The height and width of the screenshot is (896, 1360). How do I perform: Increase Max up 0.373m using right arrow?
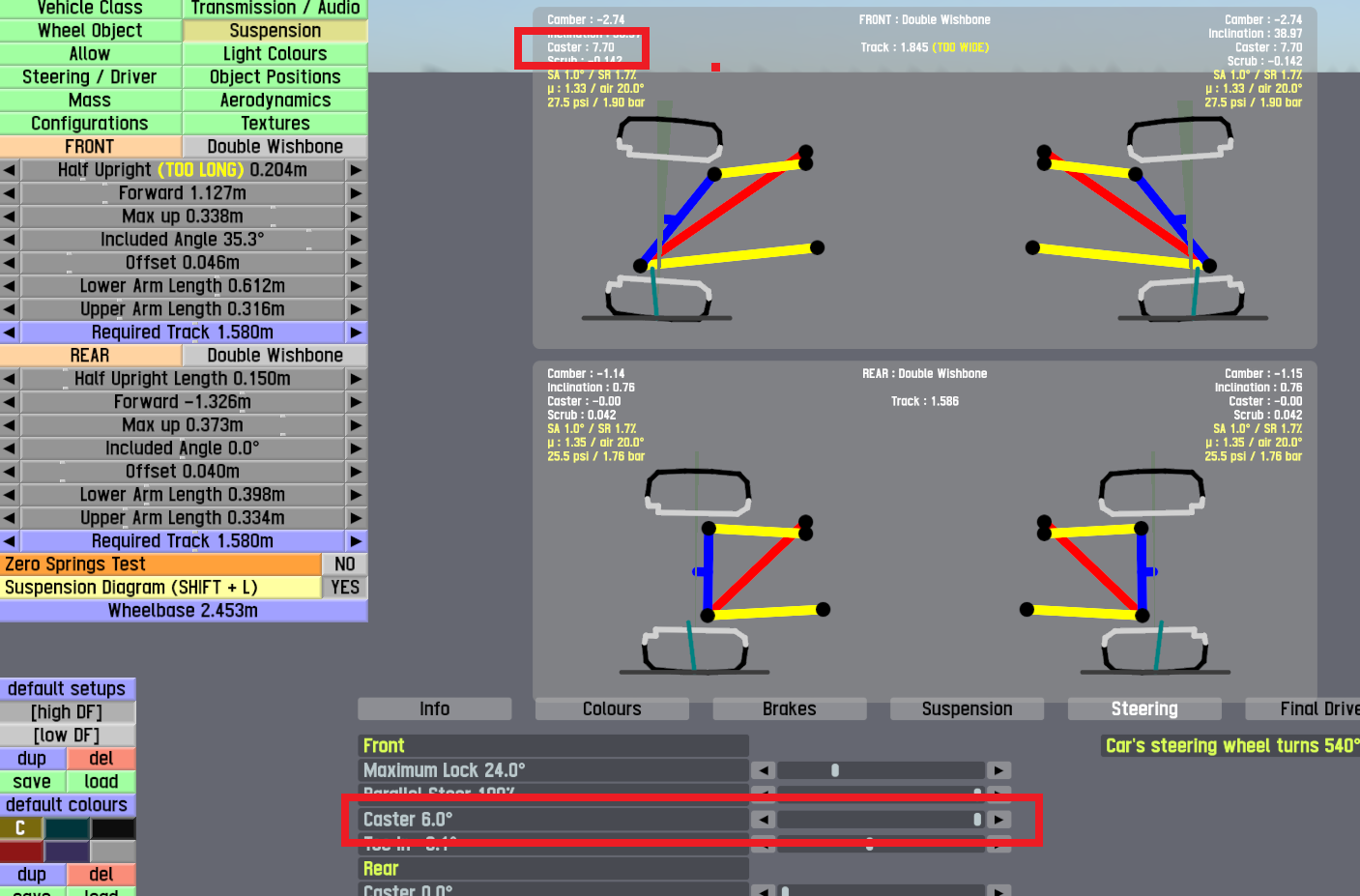(x=357, y=425)
